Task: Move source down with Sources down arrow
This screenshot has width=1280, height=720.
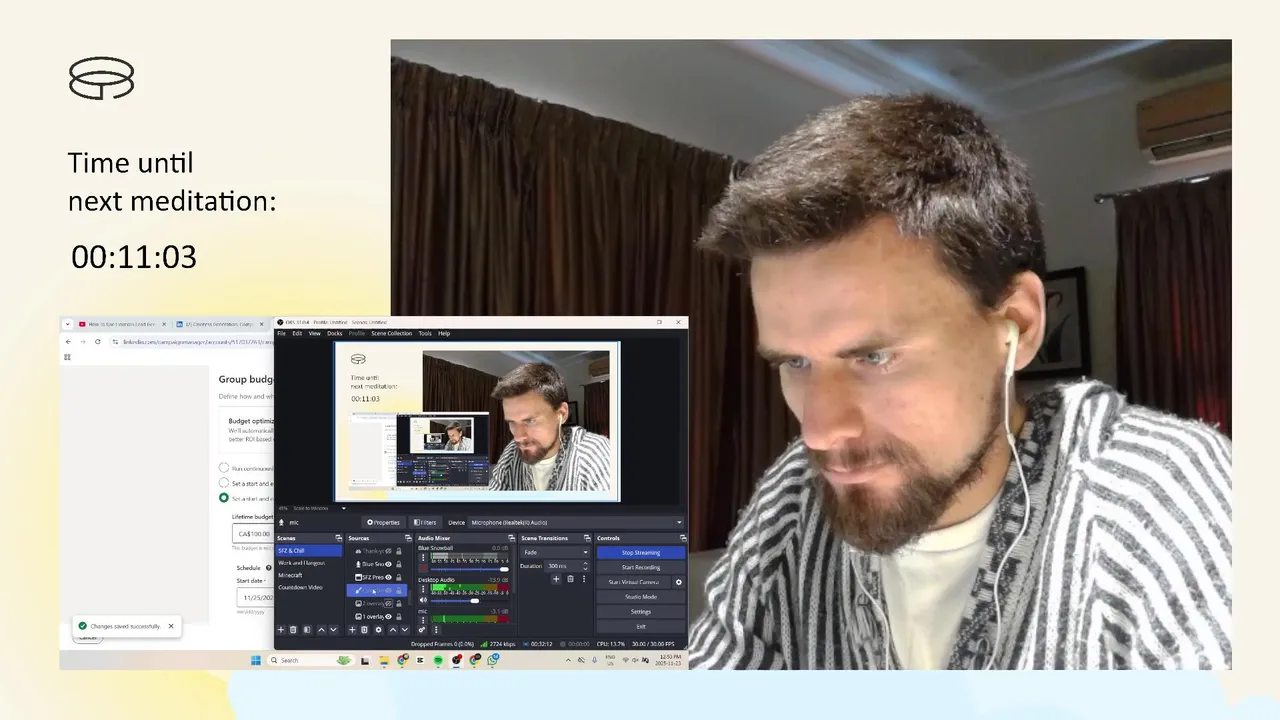Action: tap(405, 630)
